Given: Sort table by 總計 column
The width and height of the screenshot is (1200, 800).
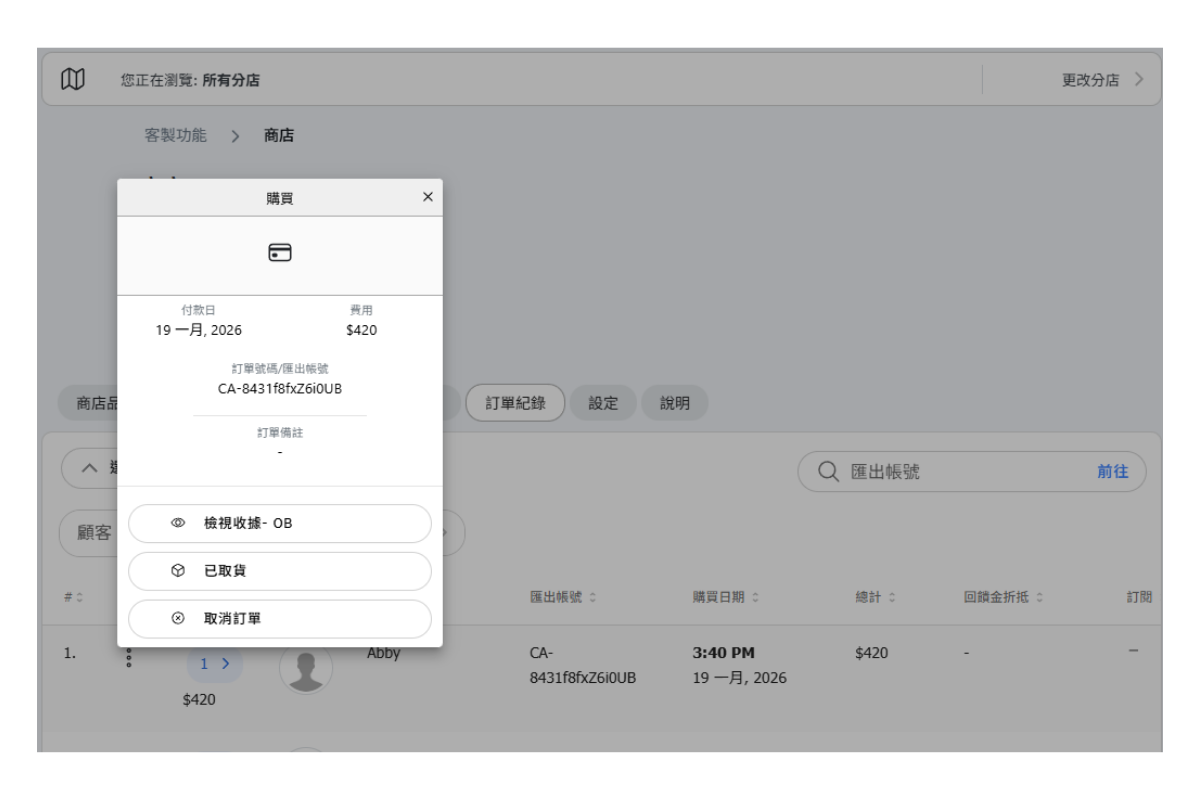Looking at the screenshot, I should 875,597.
